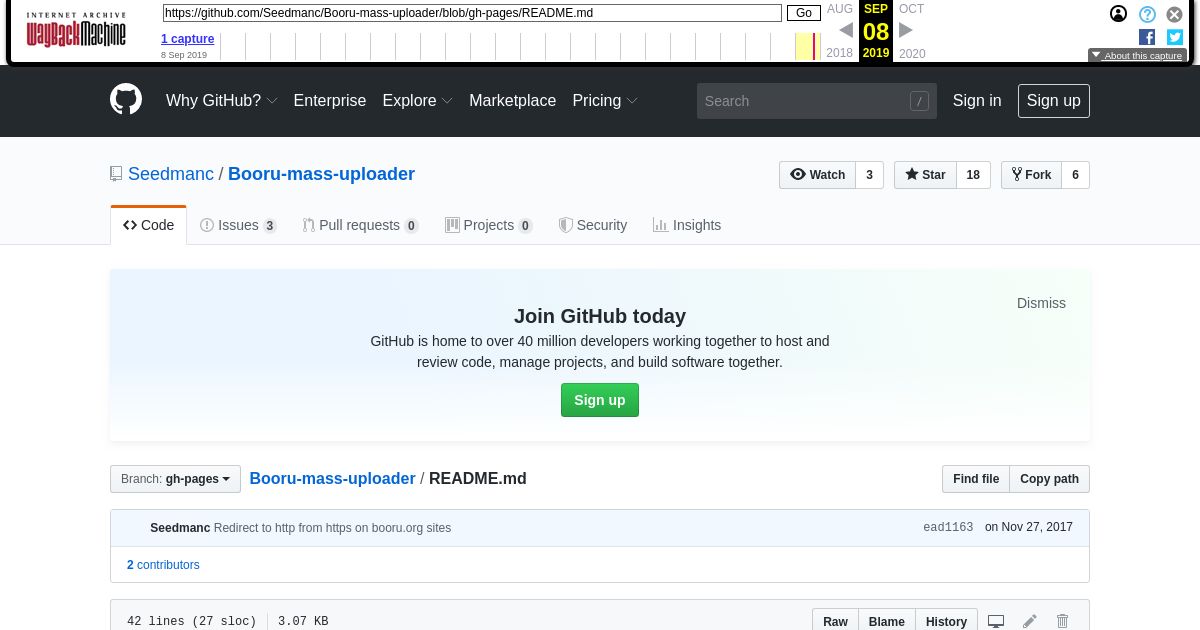Jump to year 2018 in timeline
The width and height of the screenshot is (1200, 630).
[840, 54]
